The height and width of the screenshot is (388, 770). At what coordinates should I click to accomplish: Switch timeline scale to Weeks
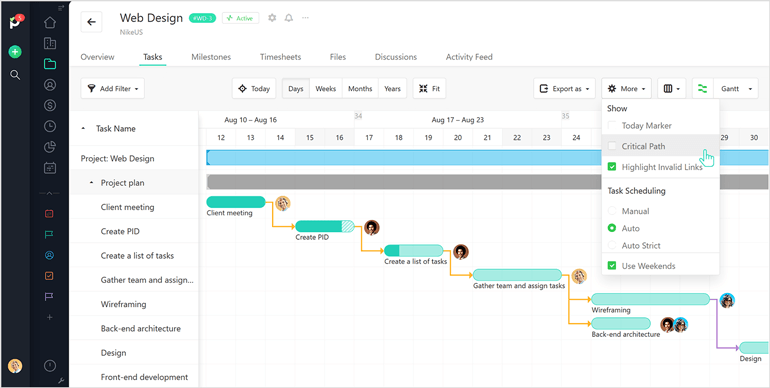326,89
